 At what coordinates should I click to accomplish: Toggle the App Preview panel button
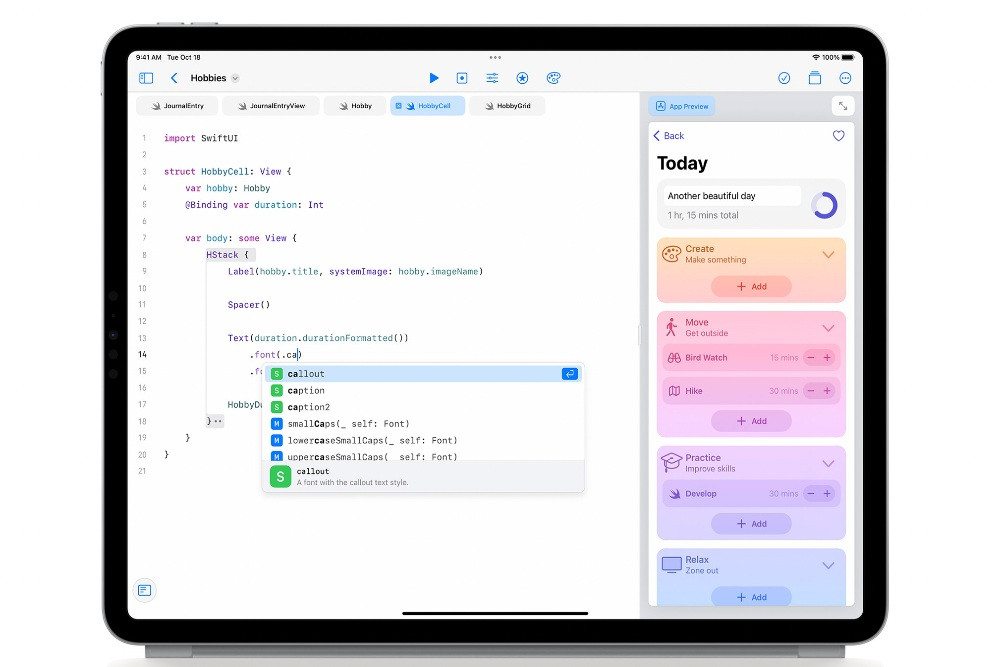pos(681,106)
